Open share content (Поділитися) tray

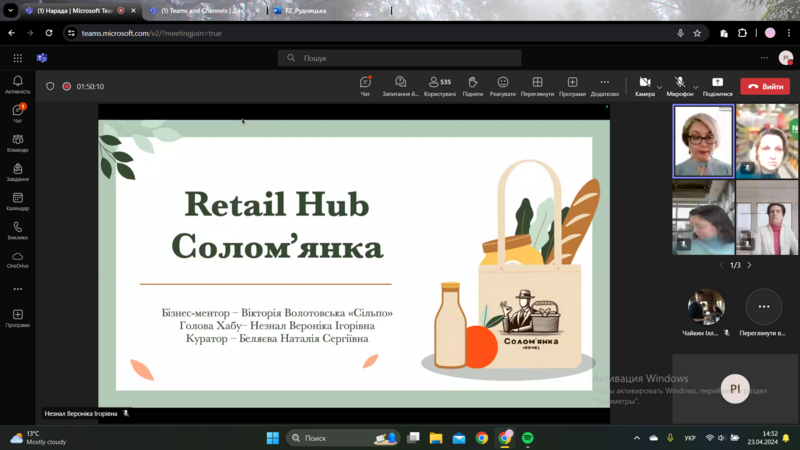pyautogui.click(x=717, y=86)
